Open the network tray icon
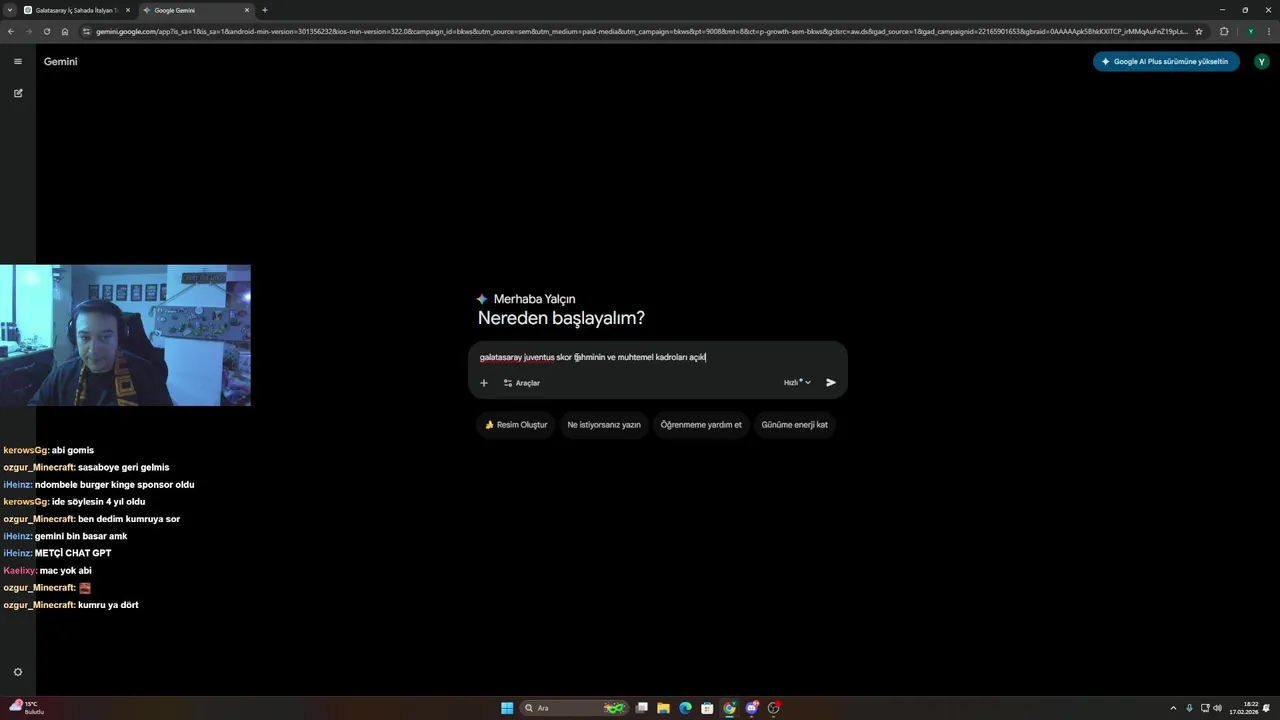The width and height of the screenshot is (1280, 720). 1205,708
